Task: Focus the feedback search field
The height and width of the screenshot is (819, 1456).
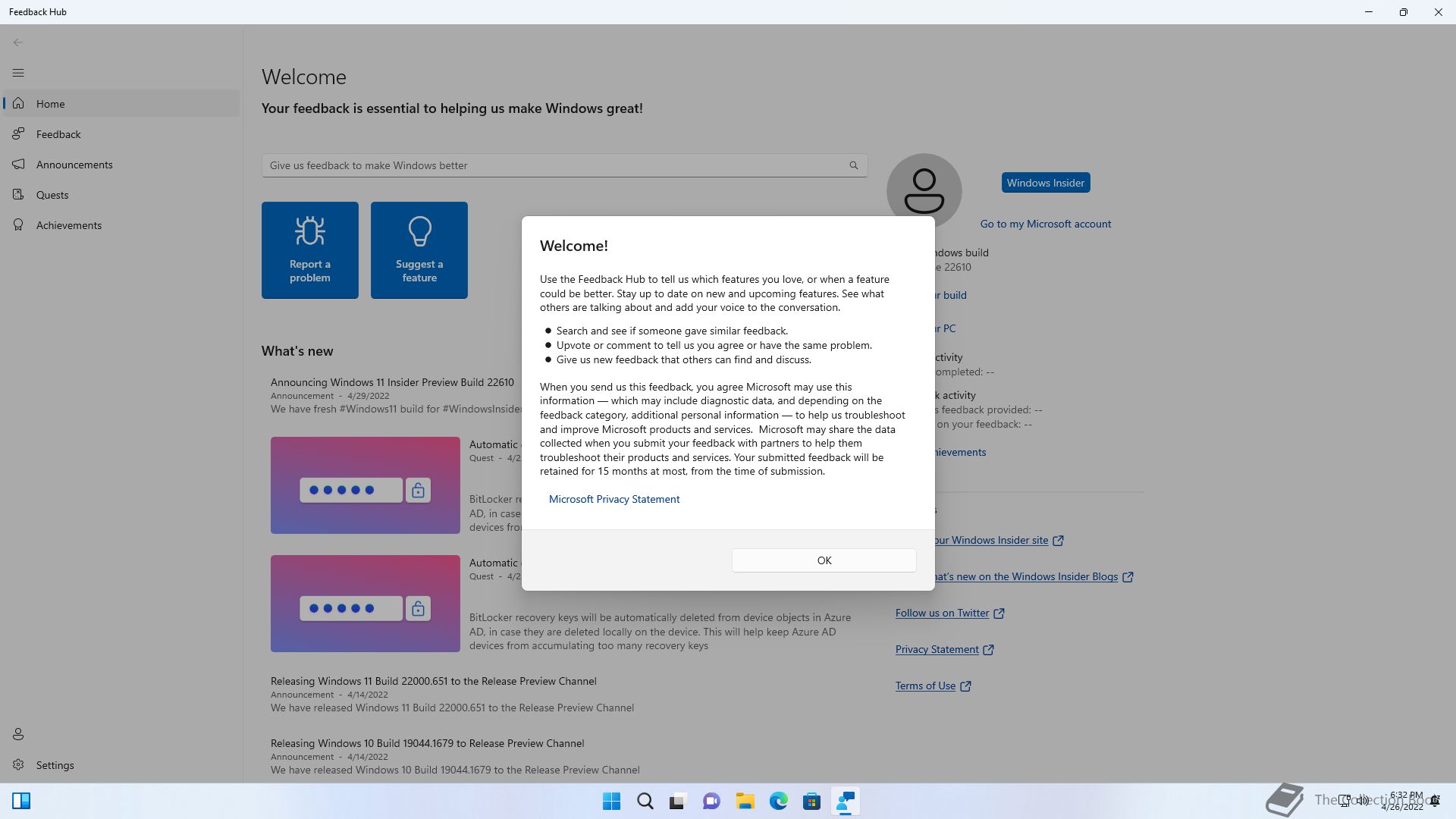Action: [x=564, y=165]
